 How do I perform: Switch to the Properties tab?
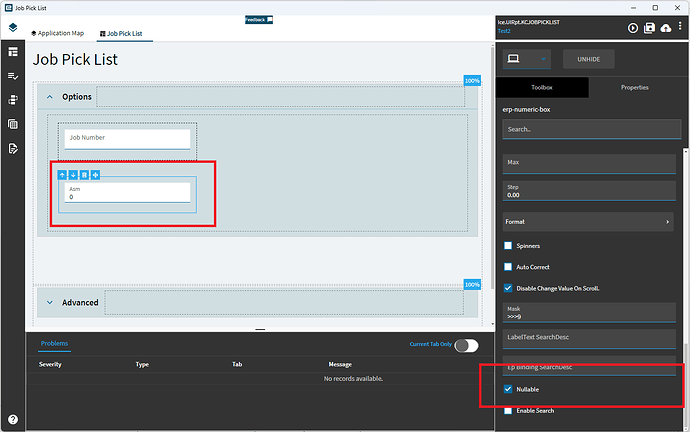coord(635,88)
